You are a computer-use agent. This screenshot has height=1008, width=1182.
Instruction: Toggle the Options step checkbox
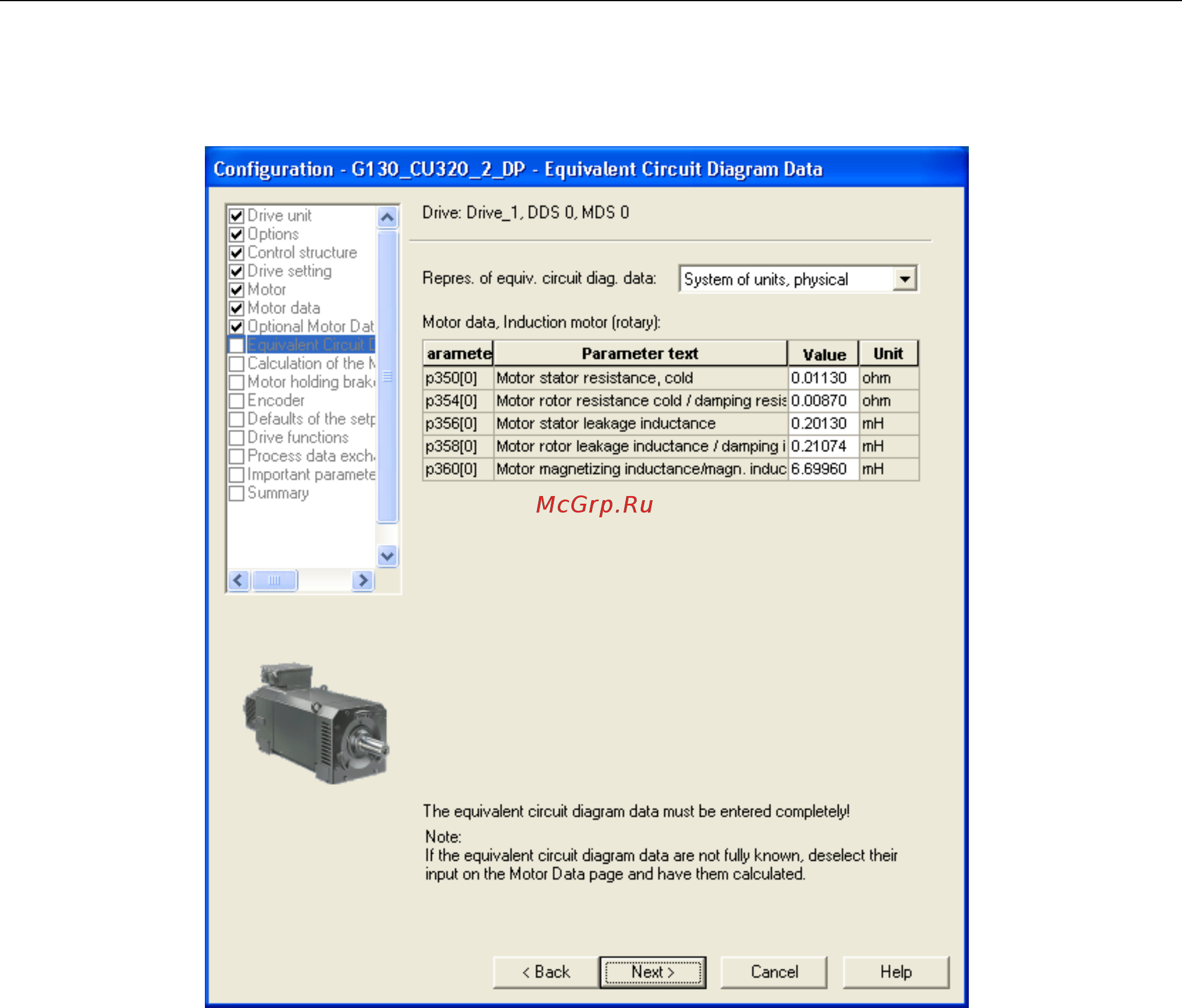coord(236,234)
